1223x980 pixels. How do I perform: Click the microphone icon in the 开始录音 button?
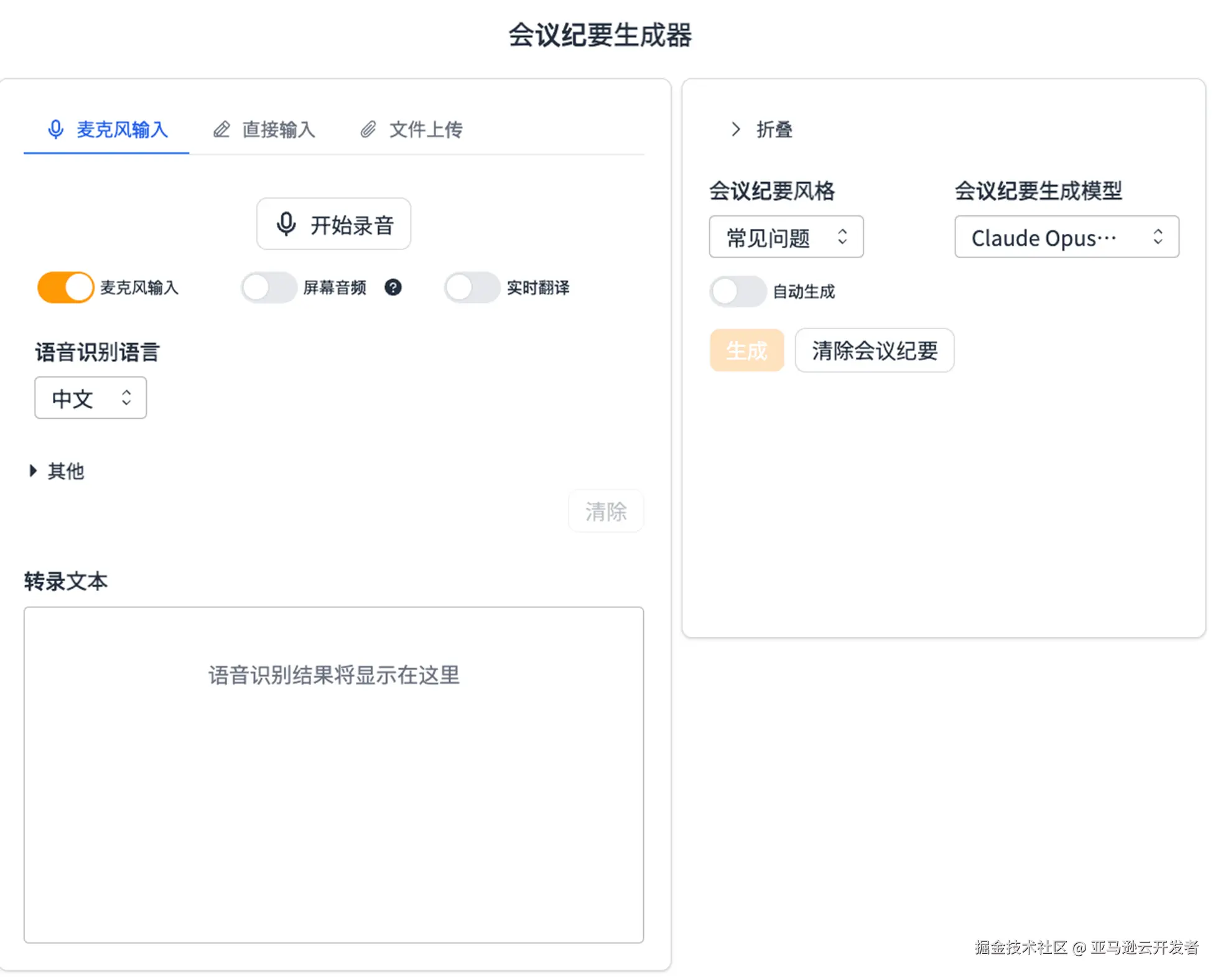(x=286, y=224)
